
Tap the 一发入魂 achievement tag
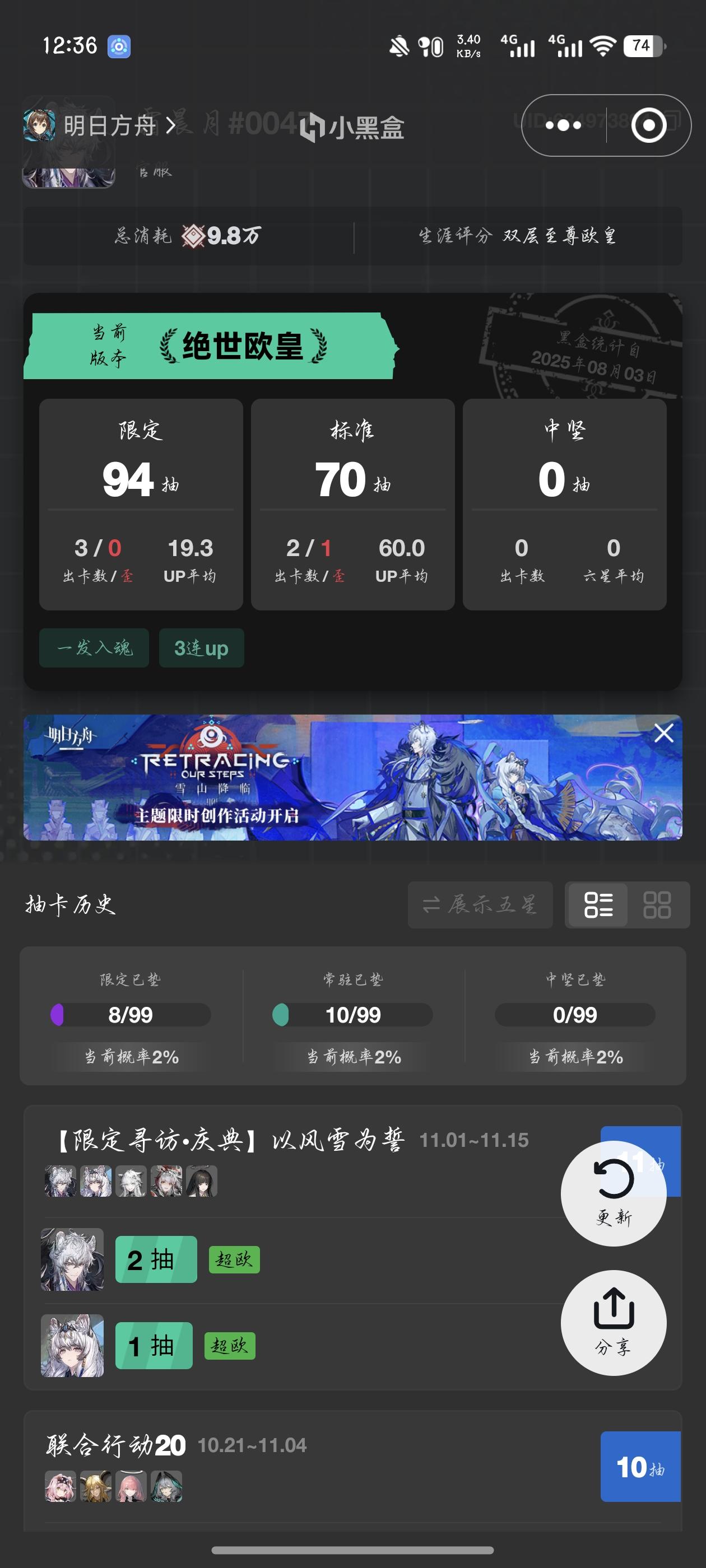tap(94, 648)
